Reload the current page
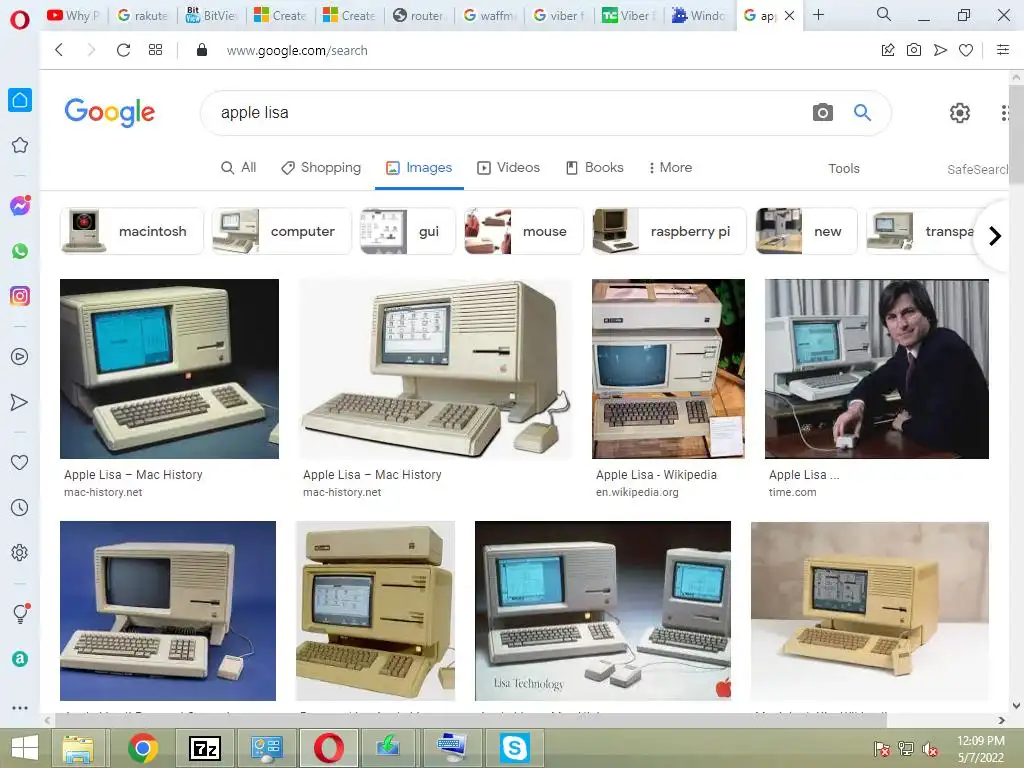 (123, 50)
